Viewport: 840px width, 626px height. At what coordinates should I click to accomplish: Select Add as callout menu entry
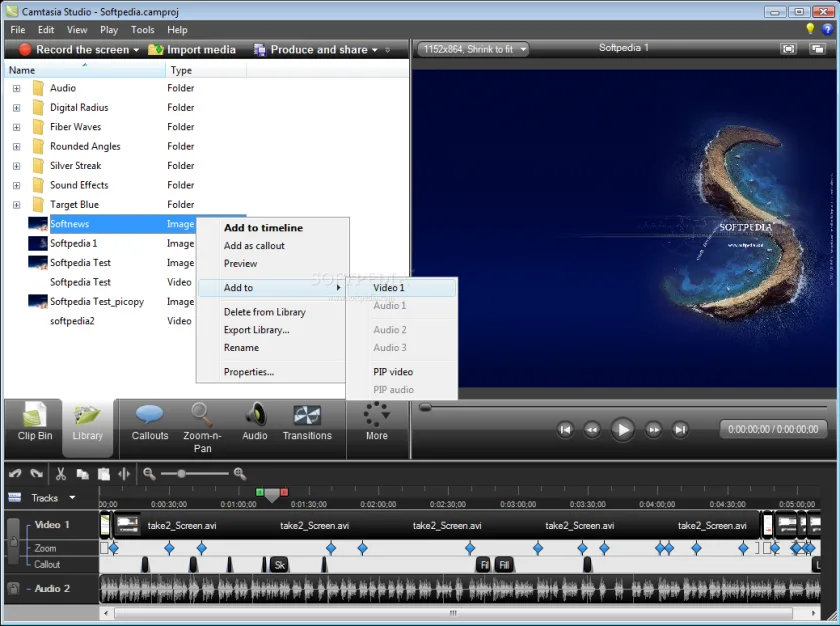(x=254, y=246)
